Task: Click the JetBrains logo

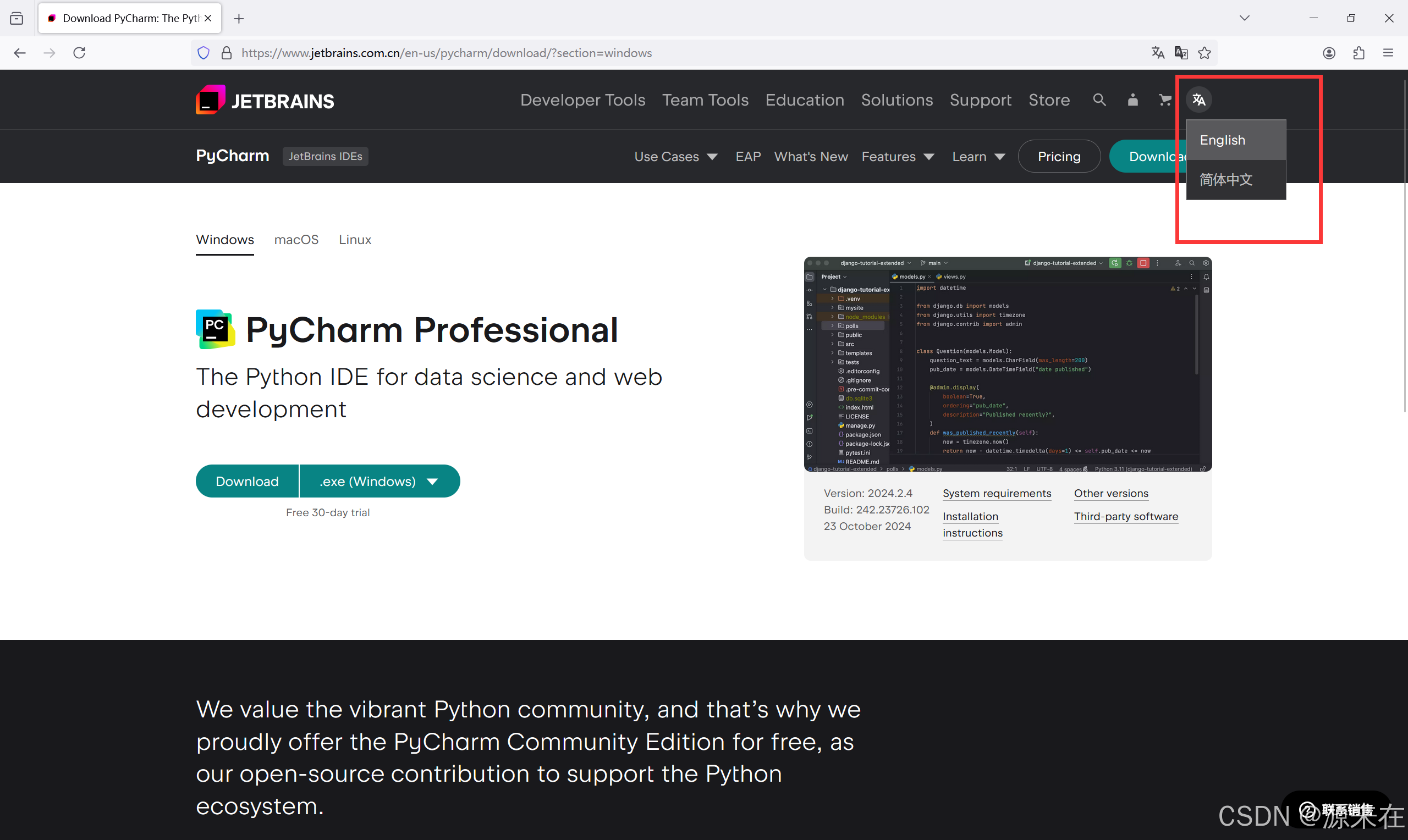Action: (x=265, y=100)
